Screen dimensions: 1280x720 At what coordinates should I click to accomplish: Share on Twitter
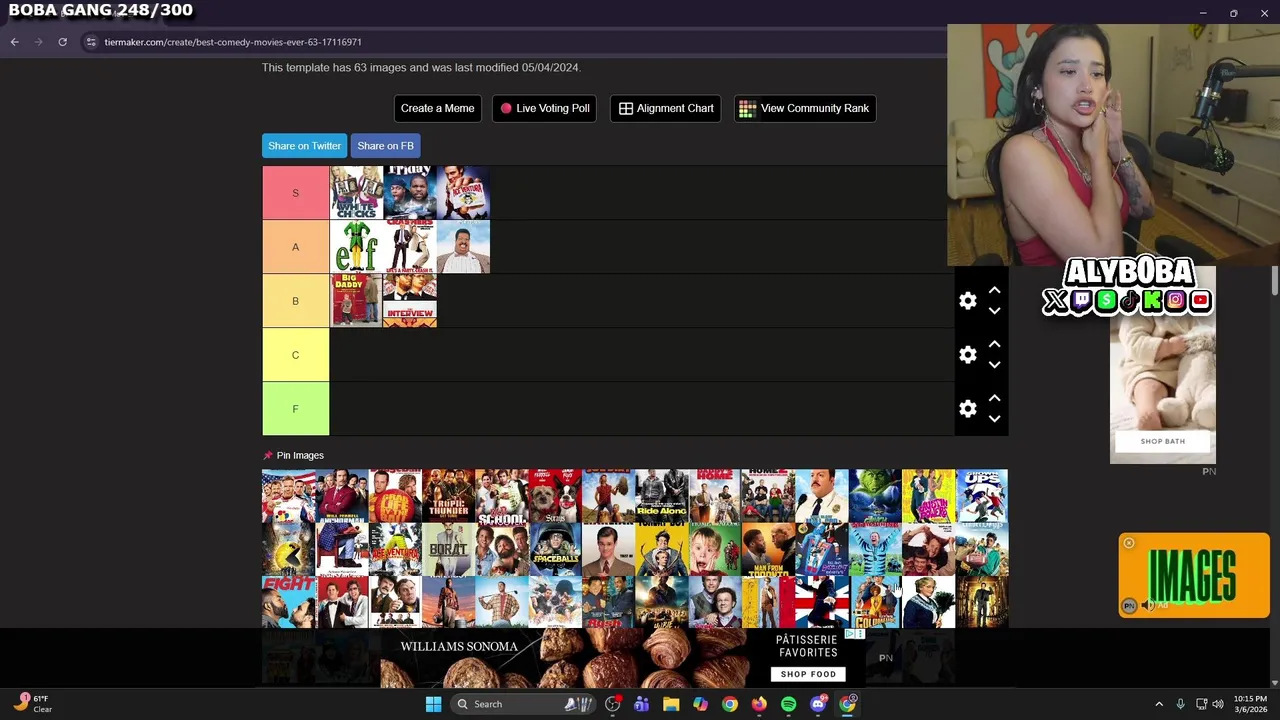click(x=304, y=146)
